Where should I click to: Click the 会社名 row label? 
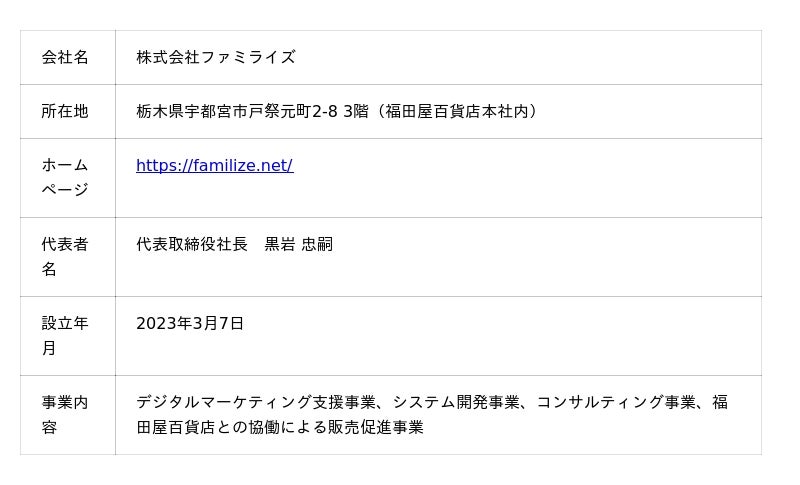coord(65,57)
